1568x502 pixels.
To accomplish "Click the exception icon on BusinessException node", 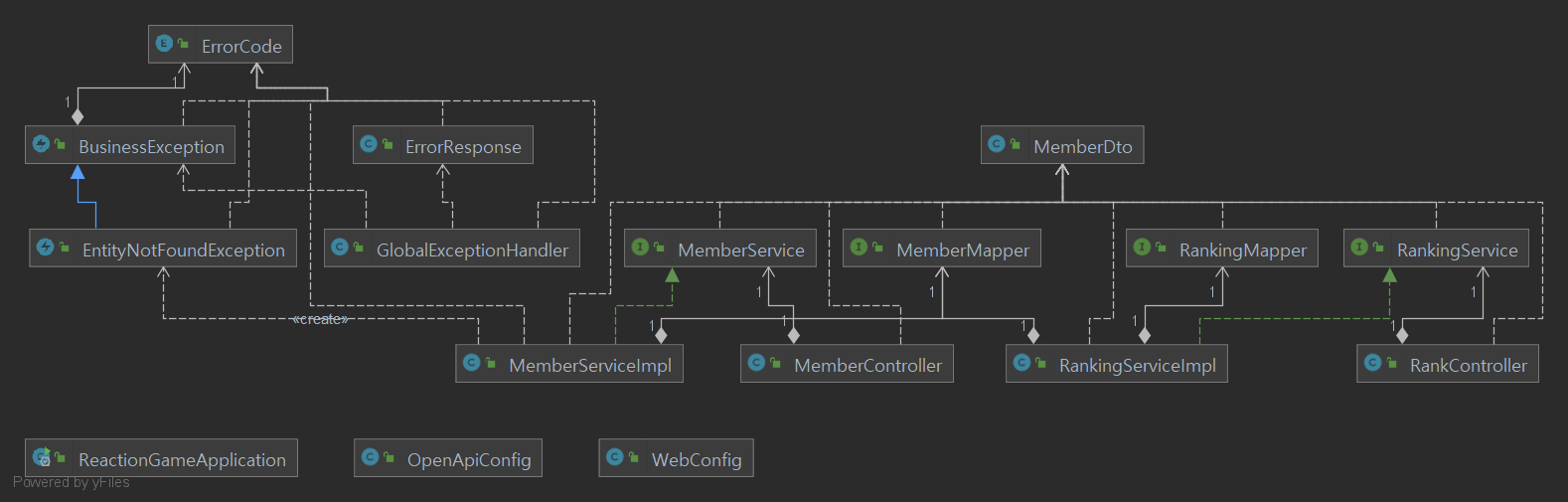I will point(41,144).
